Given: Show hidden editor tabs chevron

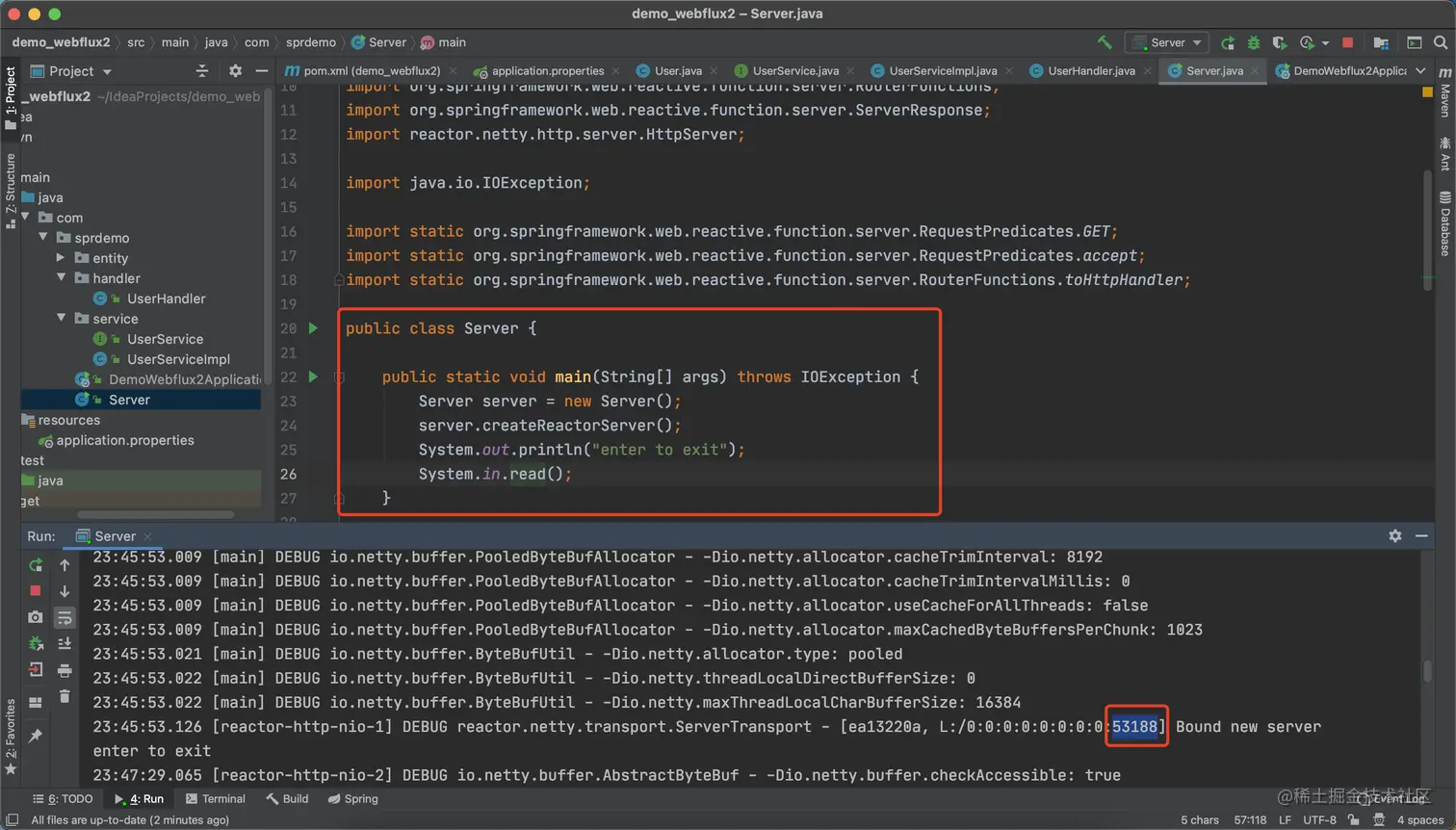Looking at the screenshot, I should pos(1420,70).
